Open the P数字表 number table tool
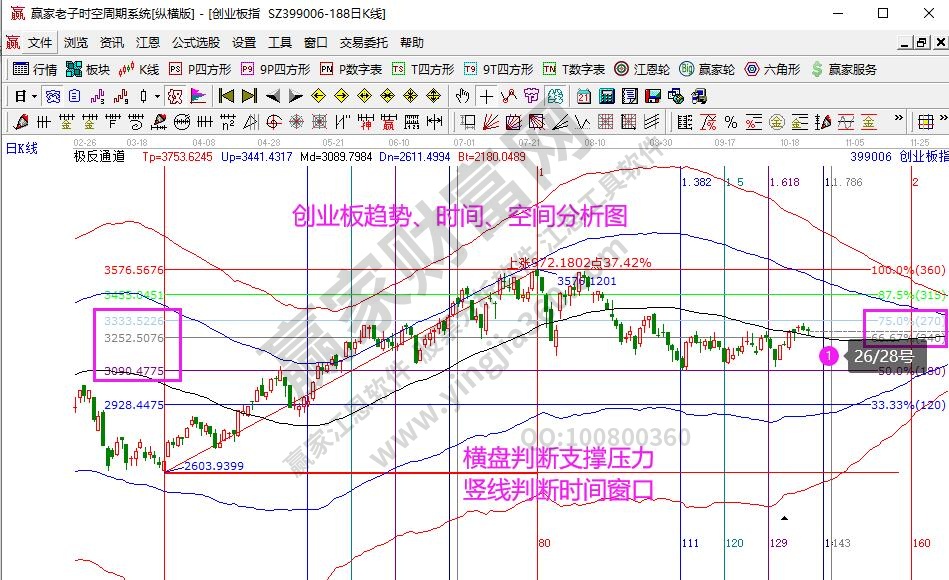This screenshot has height=580, width=949. (350, 69)
